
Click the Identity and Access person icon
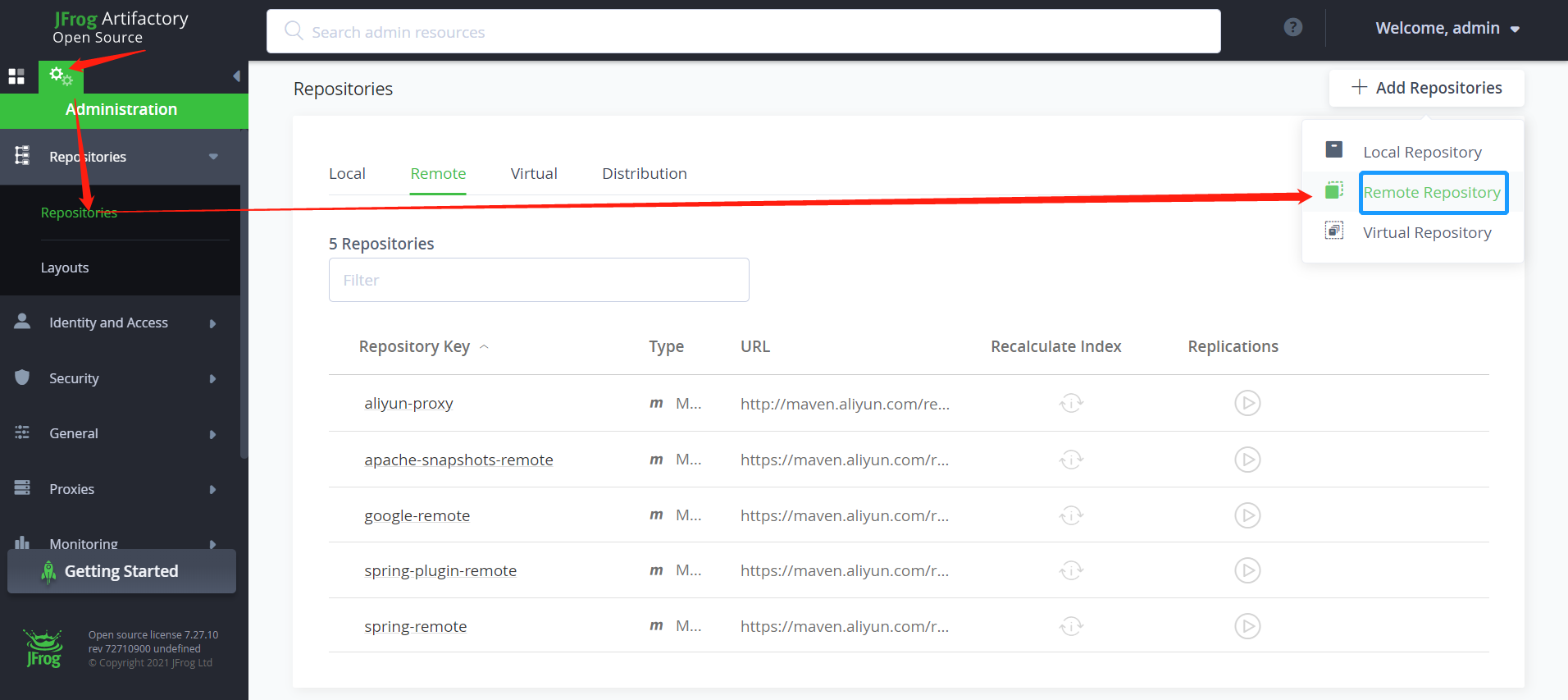click(x=22, y=321)
